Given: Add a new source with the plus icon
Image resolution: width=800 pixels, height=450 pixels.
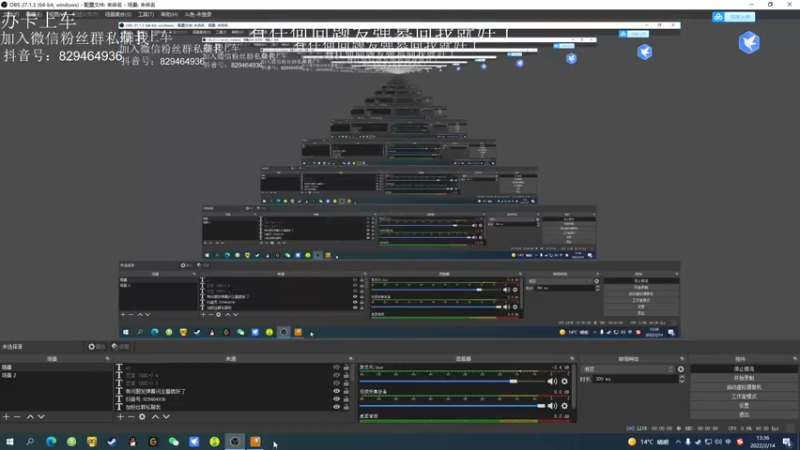Looking at the screenshot, I should pos(120,417).
